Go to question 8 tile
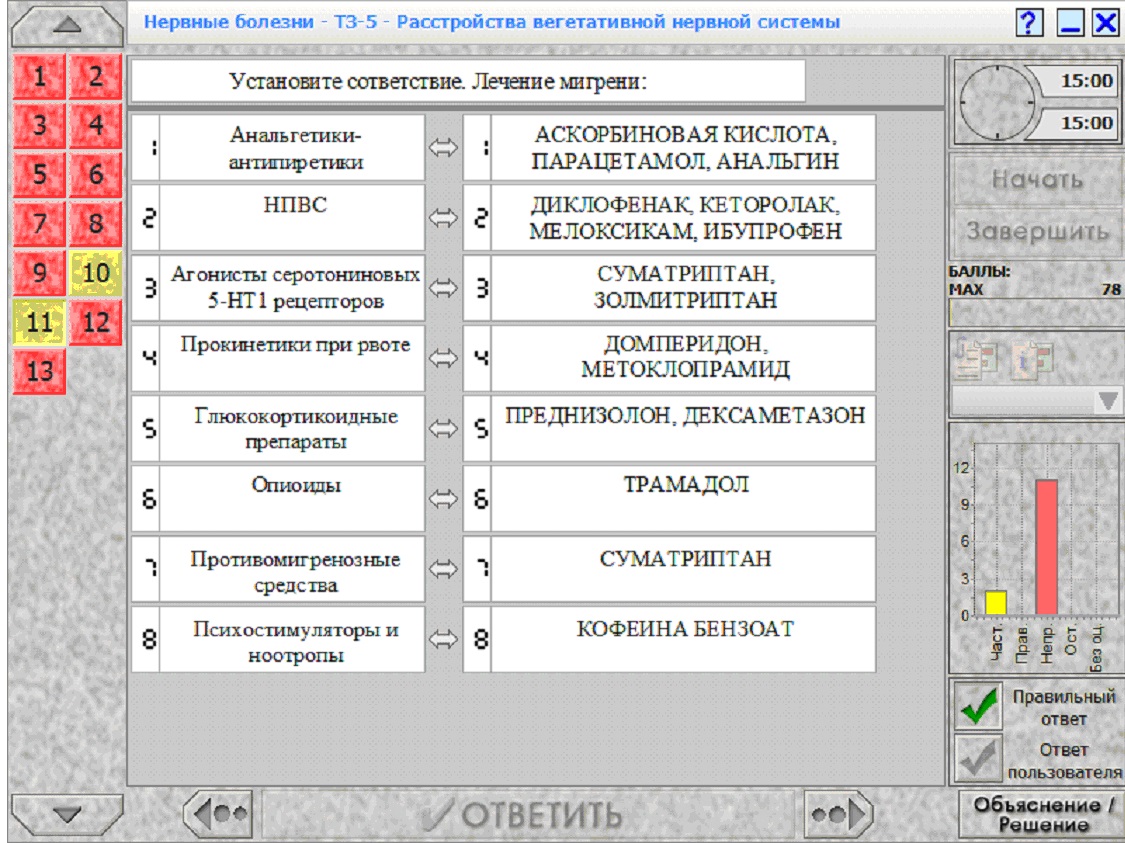 coord(95,224)
